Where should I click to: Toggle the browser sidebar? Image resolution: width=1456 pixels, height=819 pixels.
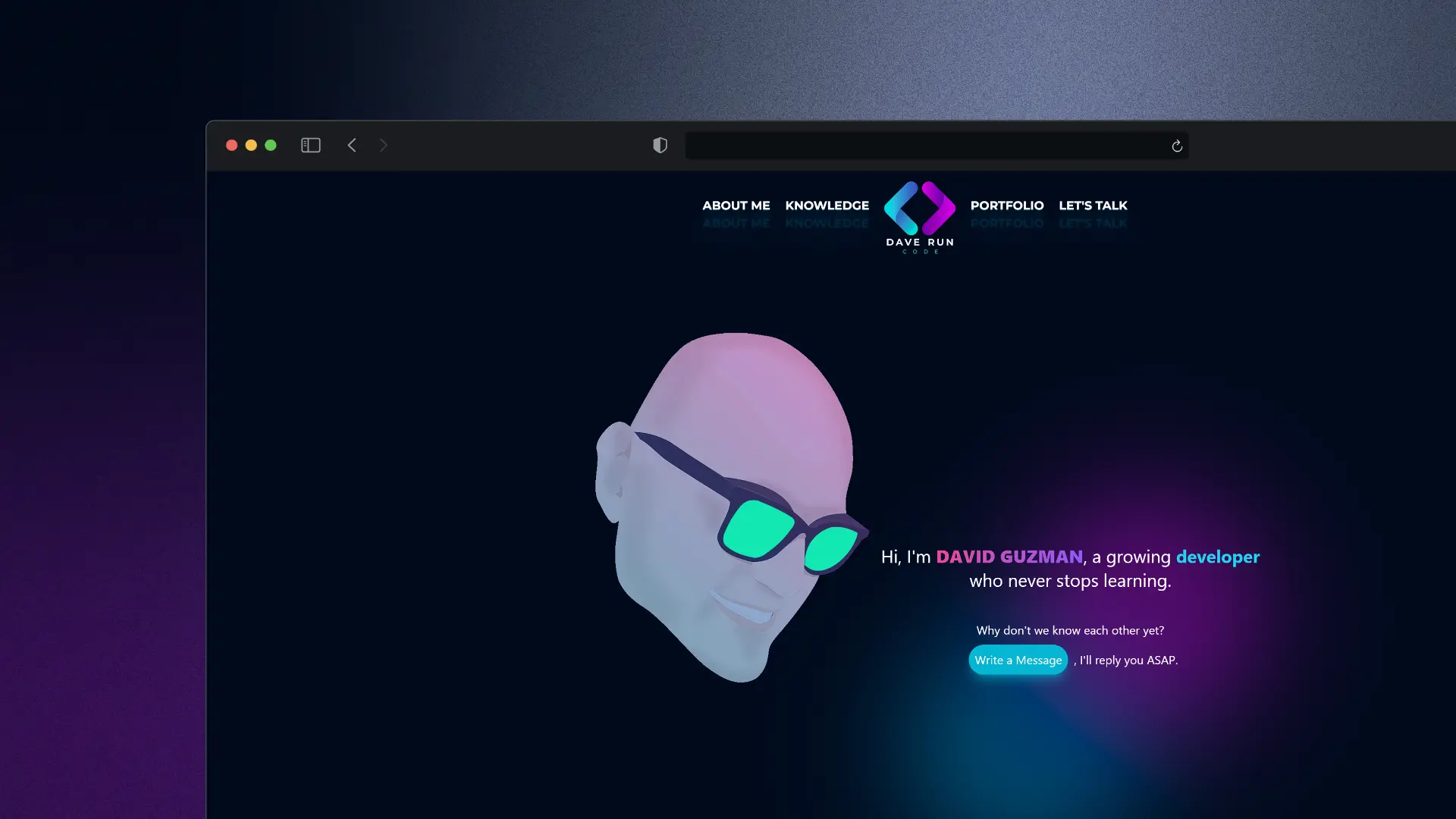[311, 145]
